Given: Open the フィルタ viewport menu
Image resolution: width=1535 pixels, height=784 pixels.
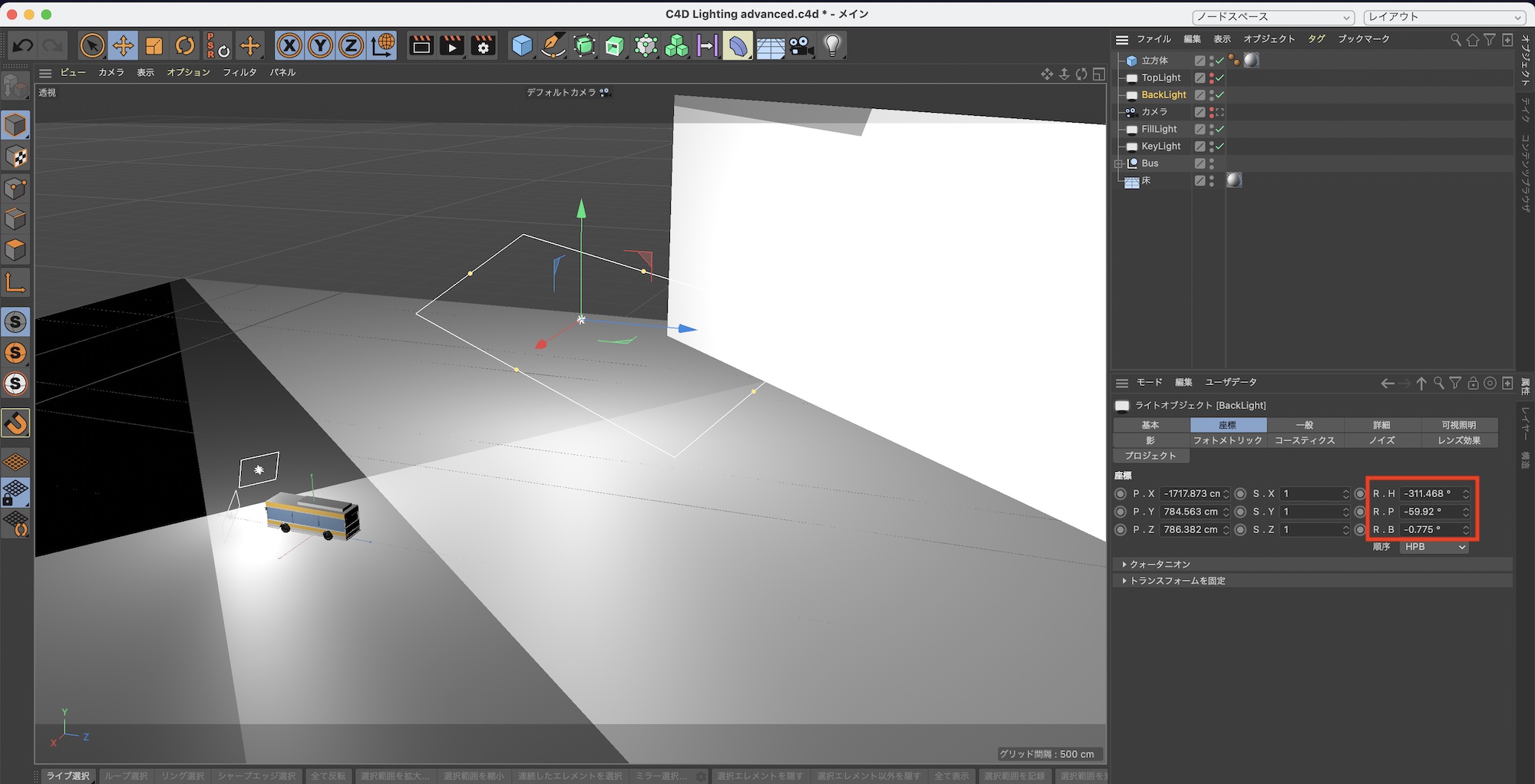Looking at the screenshot, I should (239, 72).
